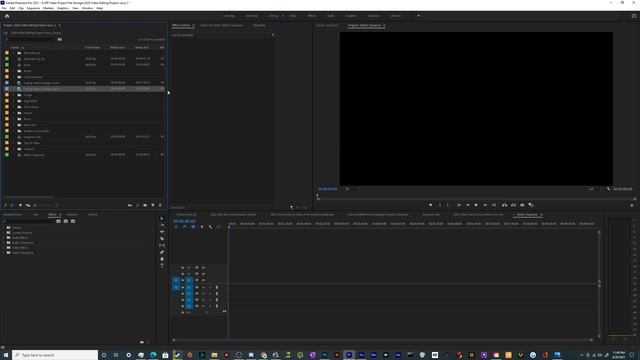
Task: Select the Selection tool in the tools panel
Action: (x=162, y=218)
